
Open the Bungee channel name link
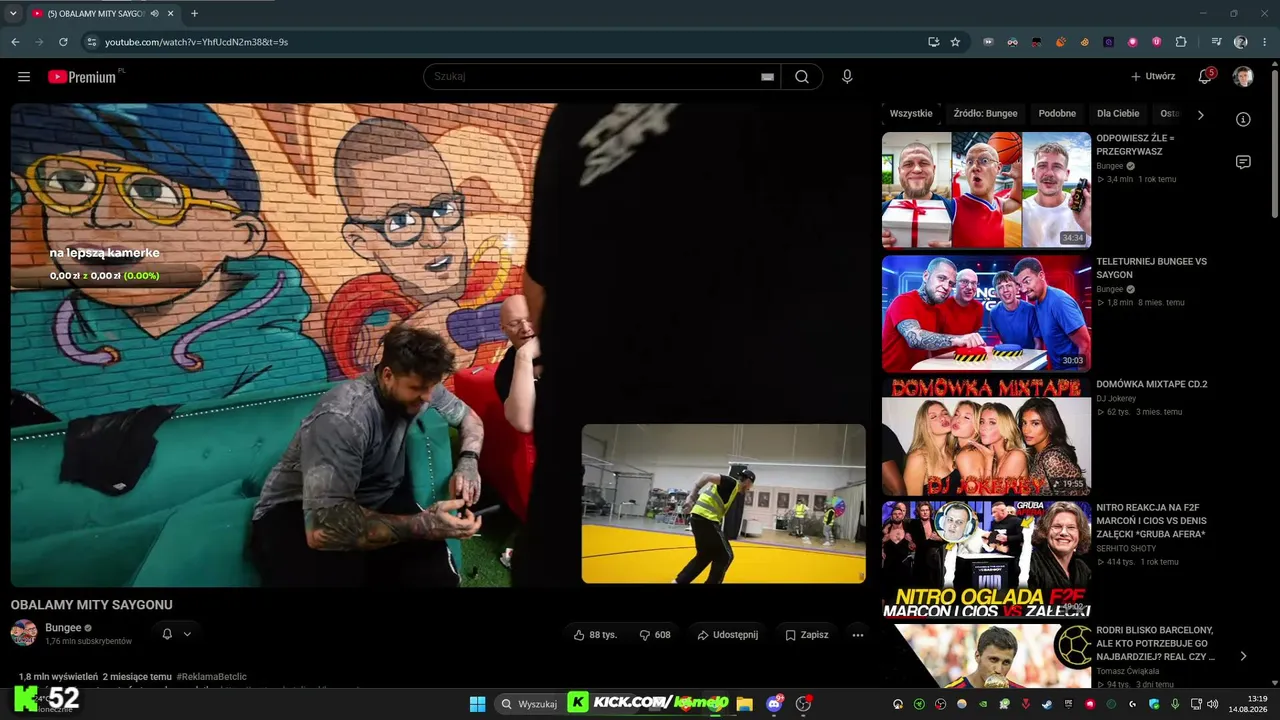point(63,628)
